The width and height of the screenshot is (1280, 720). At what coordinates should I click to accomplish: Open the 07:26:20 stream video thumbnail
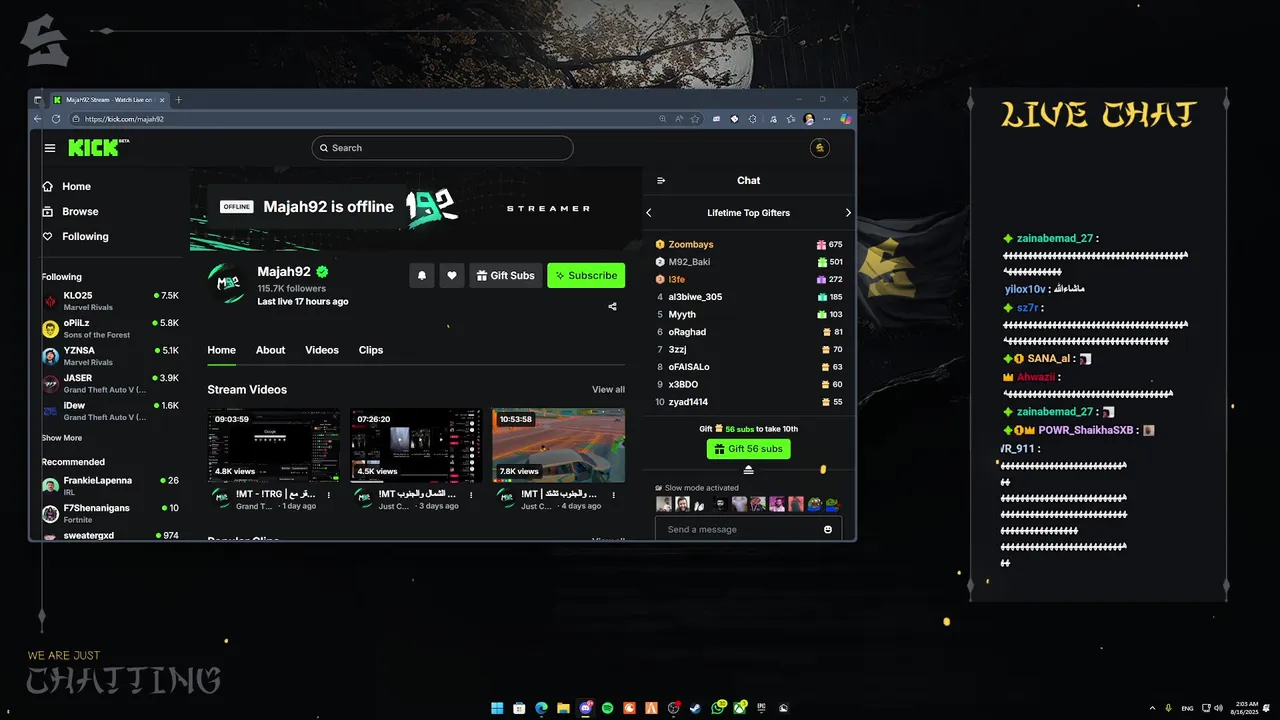pyautogui.click(x=416, y=445)
